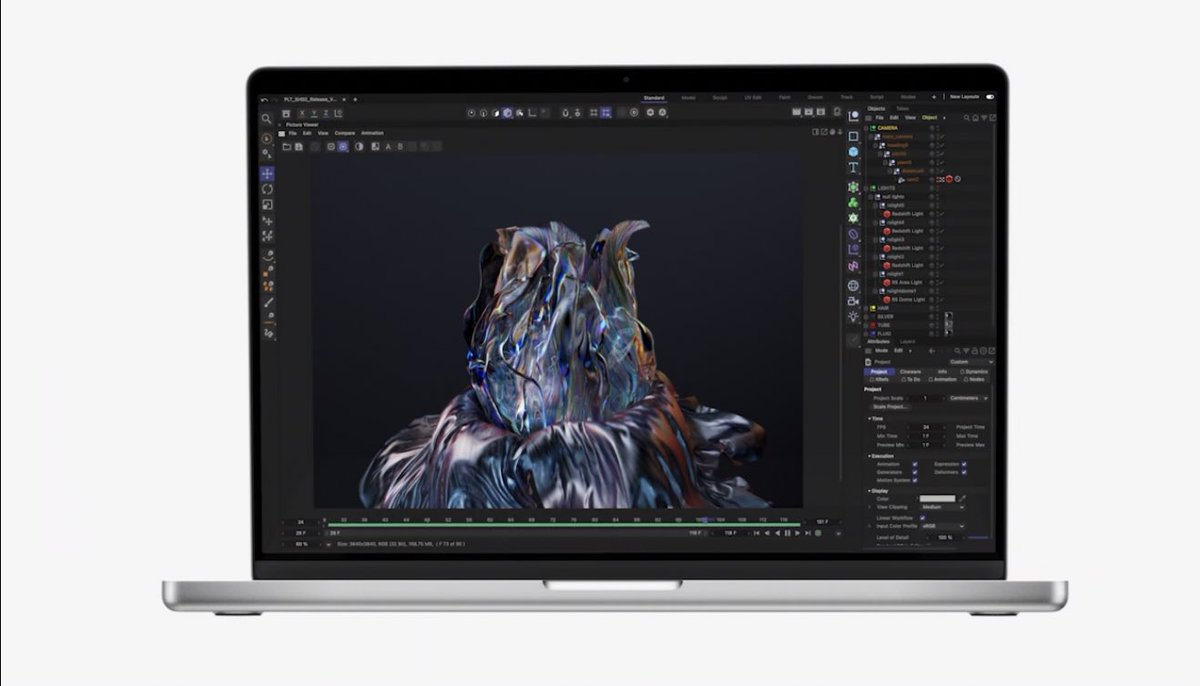Open the Object menu in Objects manager
The height and width of the screenshot is (686, 1200).
point(929,118)
